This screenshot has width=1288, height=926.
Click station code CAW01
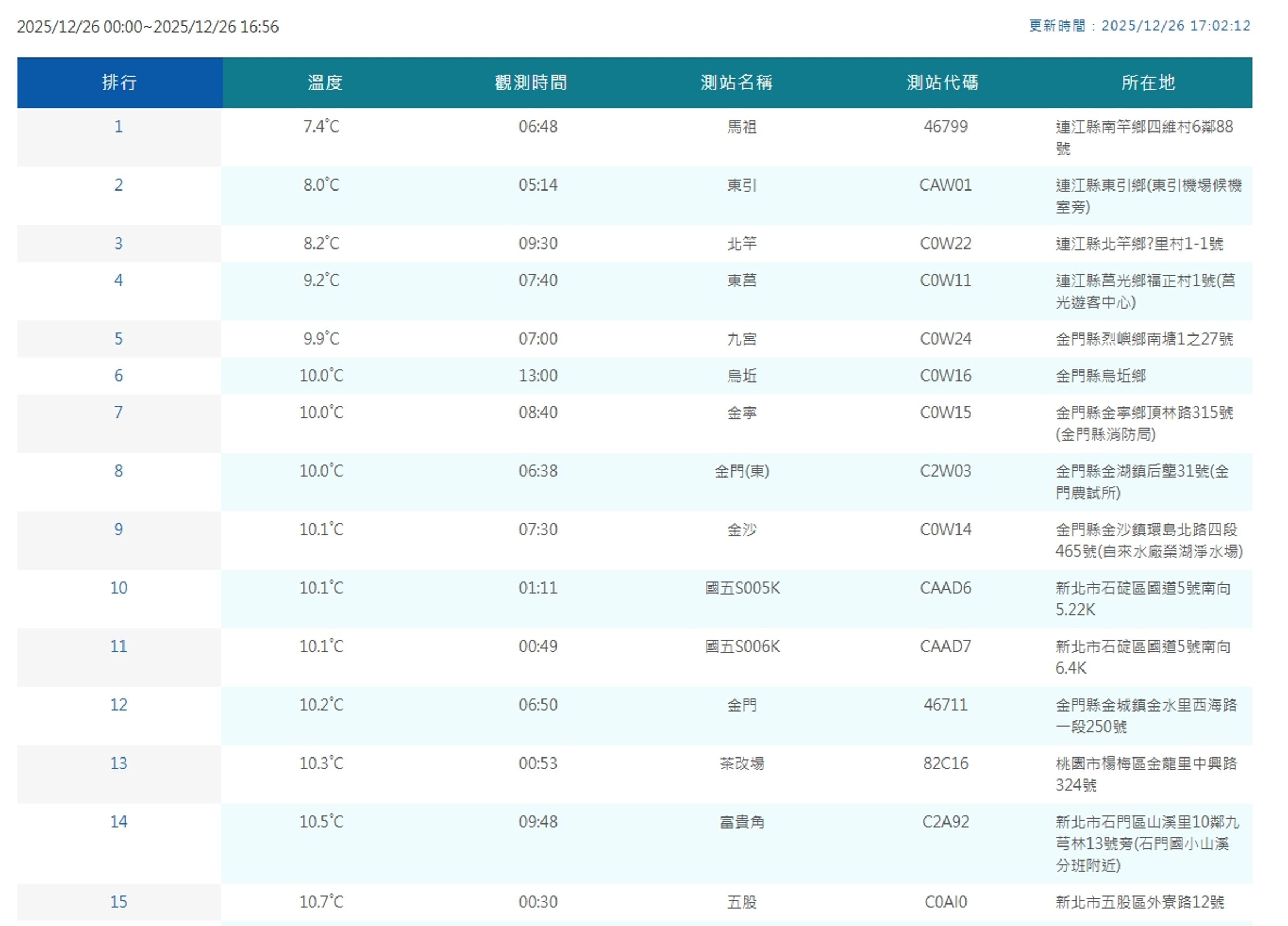946,185
